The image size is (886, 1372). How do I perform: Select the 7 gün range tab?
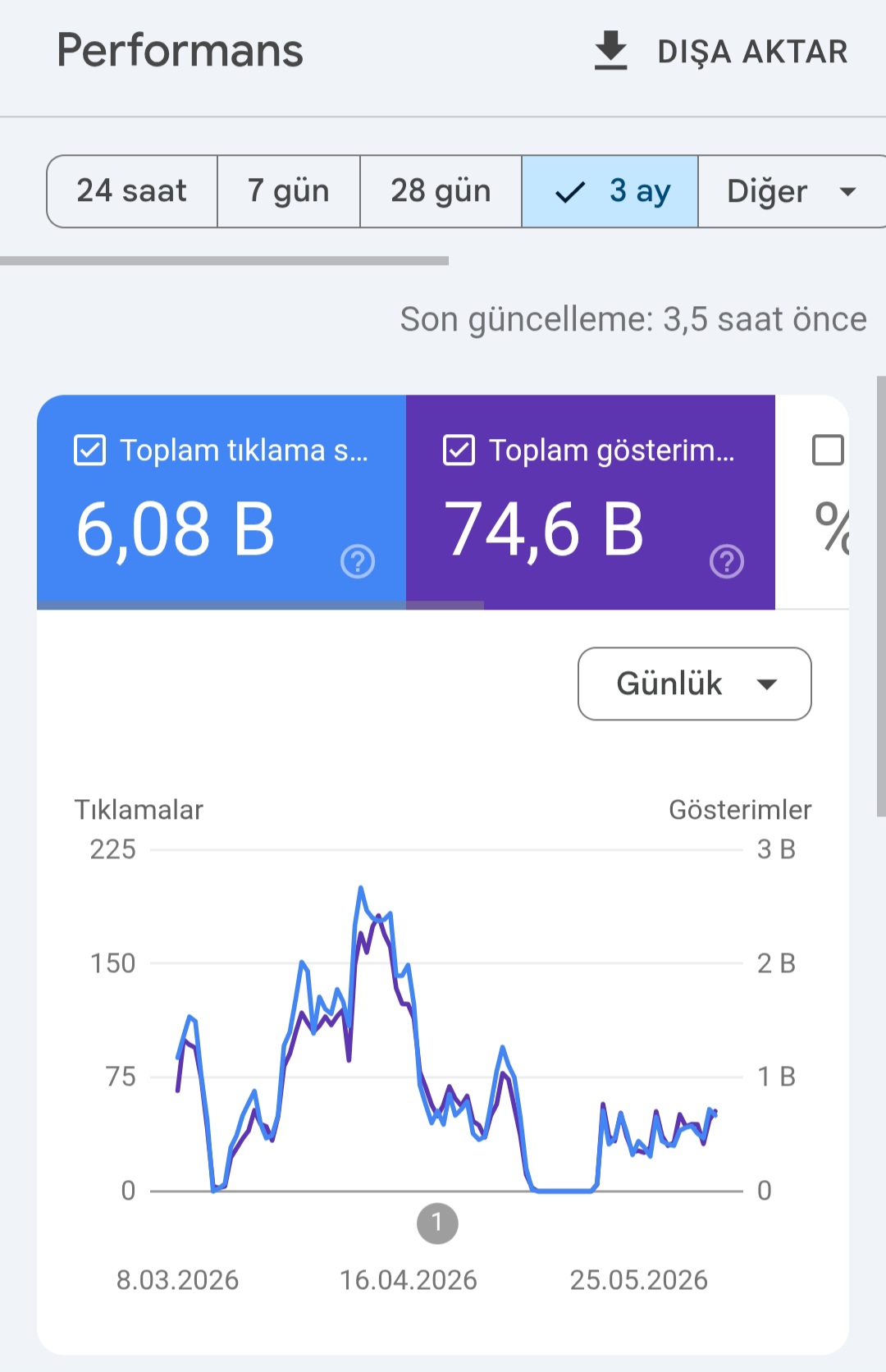tap(289, 191)
